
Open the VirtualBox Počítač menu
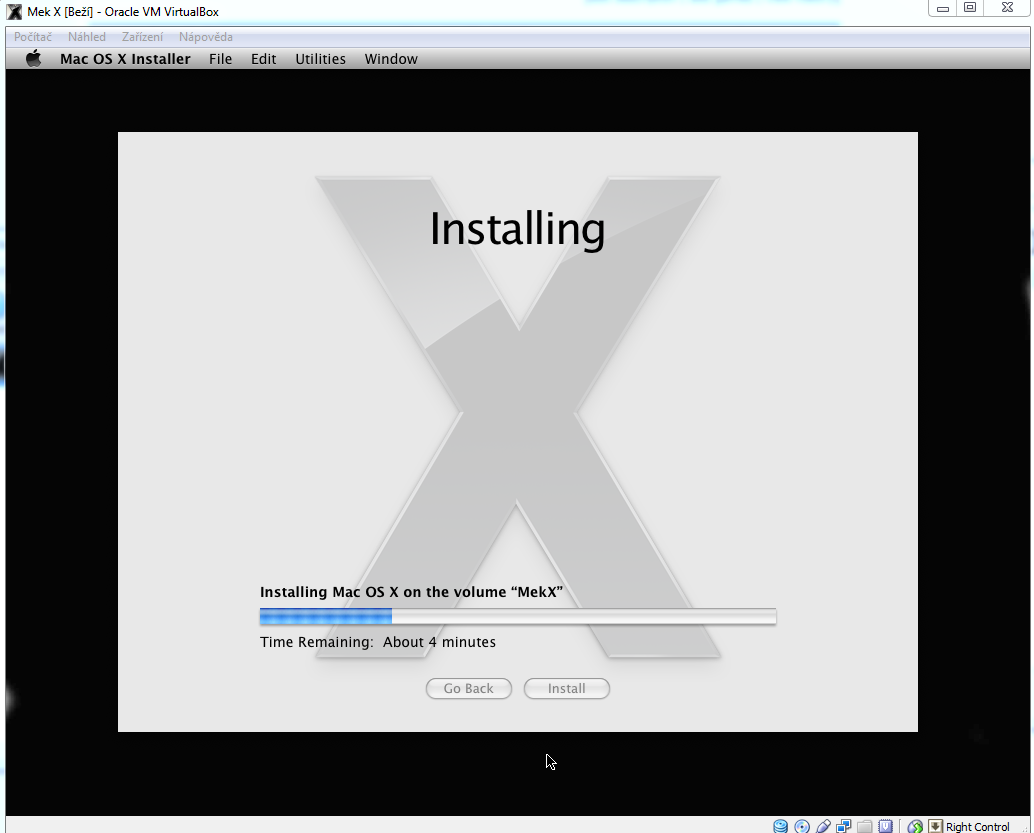(x=33, y=37)
